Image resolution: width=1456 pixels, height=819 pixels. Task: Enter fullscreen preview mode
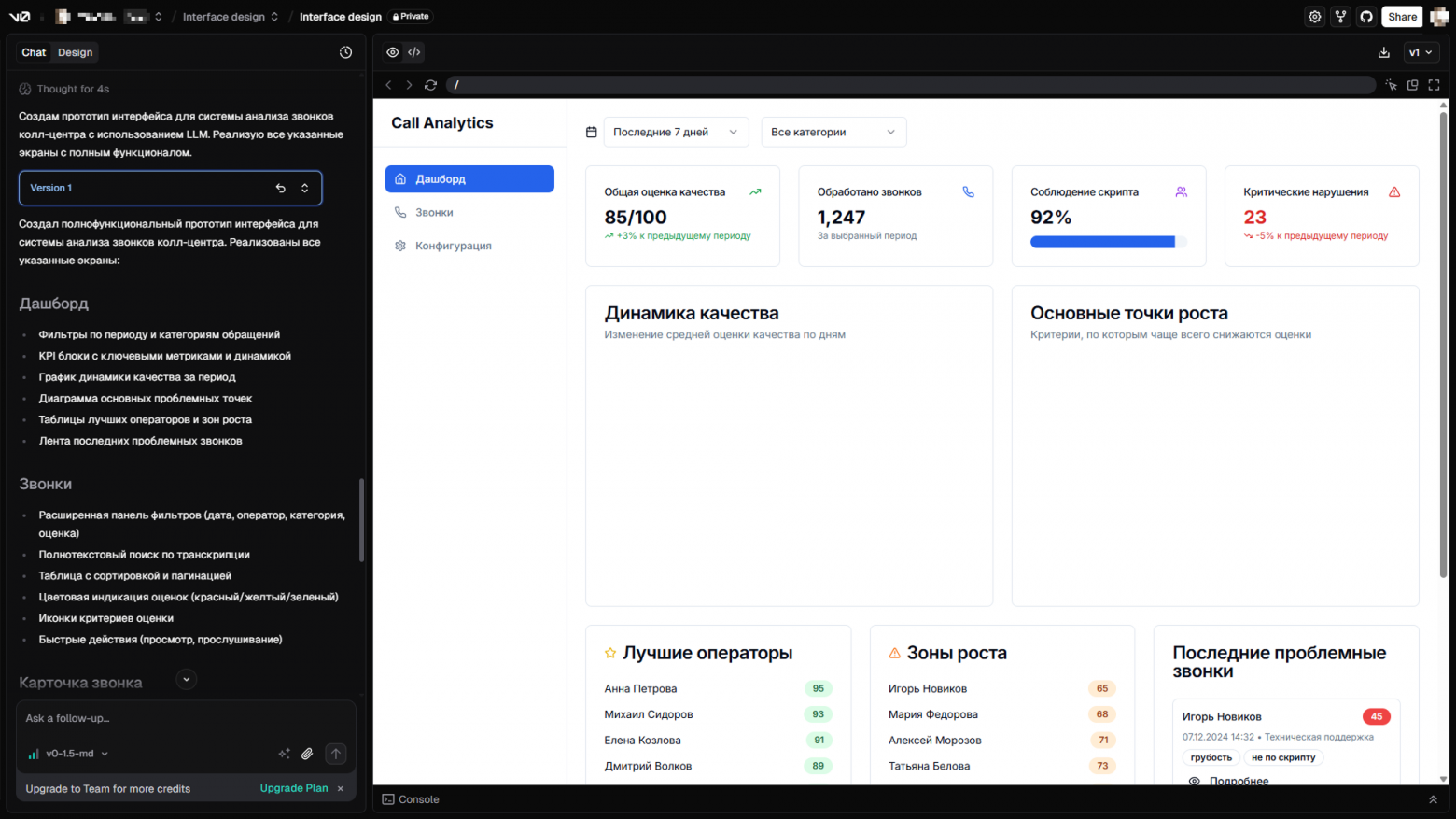(1435, 85)
